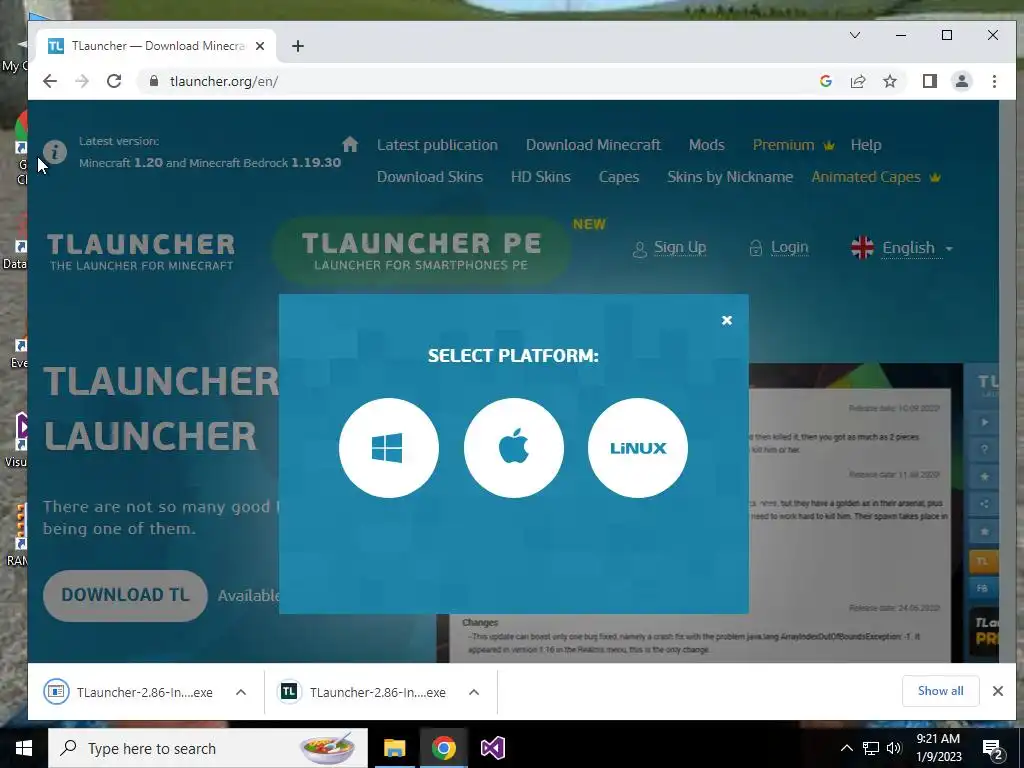Click the DOWNLOAD TL button
Screen dimensions: 1024x768
[125, 595]
